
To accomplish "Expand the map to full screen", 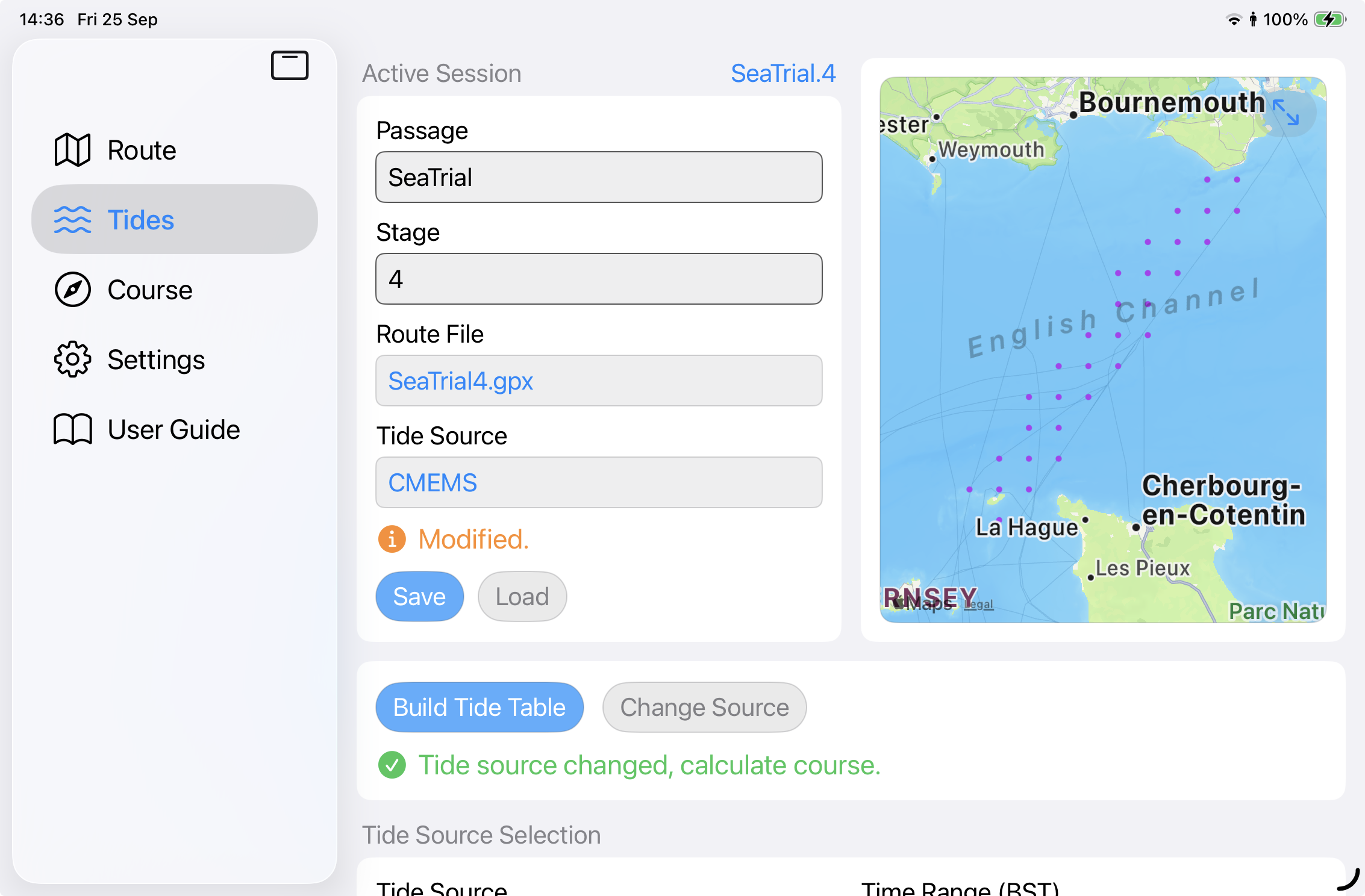I will (x=1285, y=113).
